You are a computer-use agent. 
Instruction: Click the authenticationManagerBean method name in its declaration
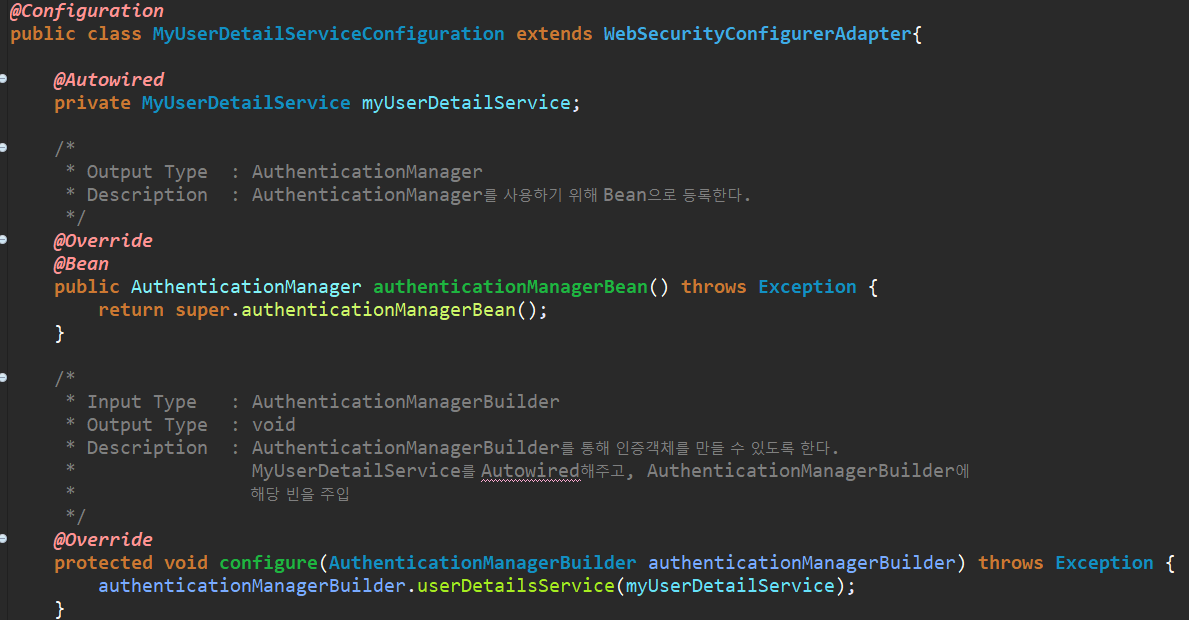(x=510, y=287)
